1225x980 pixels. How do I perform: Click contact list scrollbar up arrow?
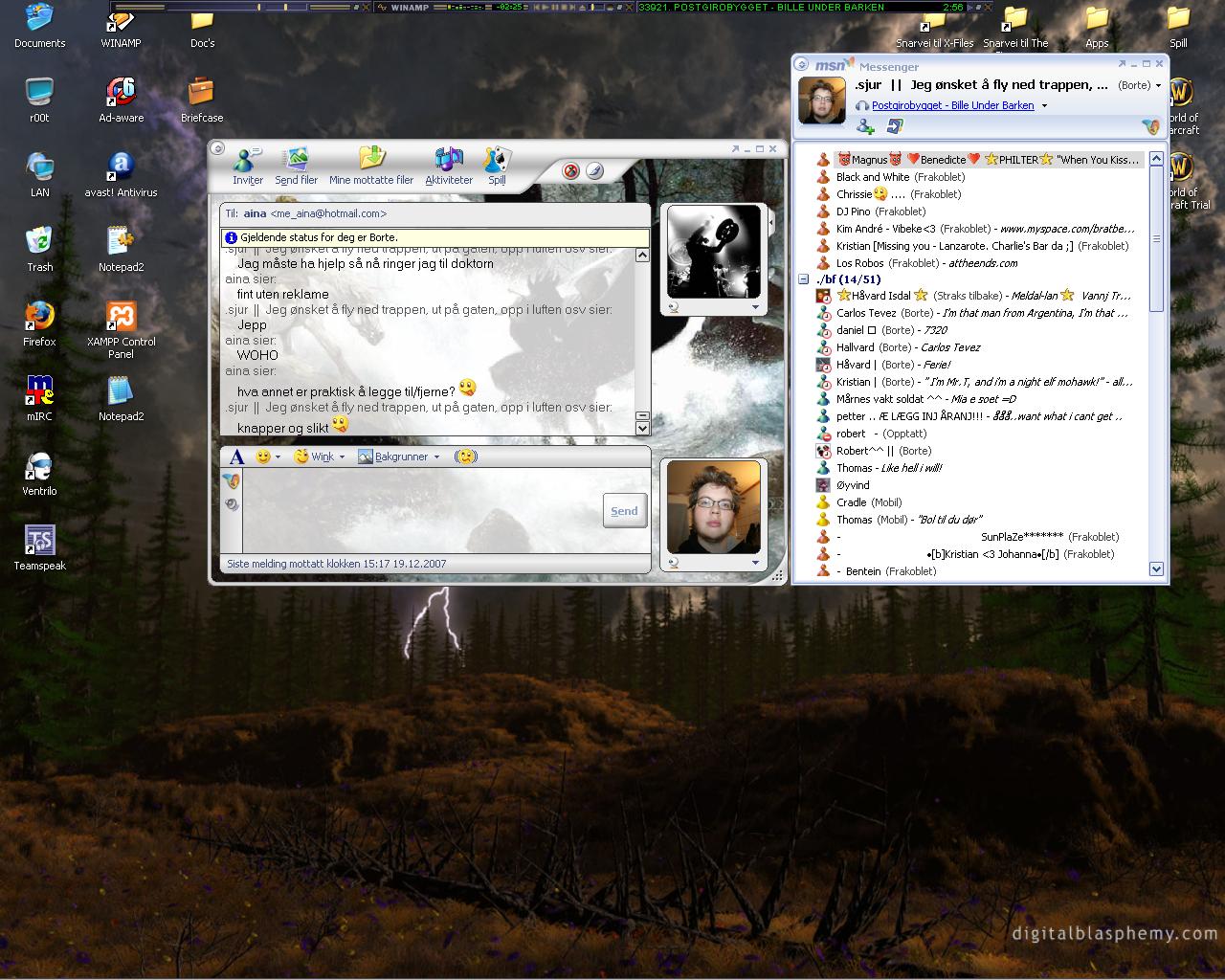(x=1156, y=159)
